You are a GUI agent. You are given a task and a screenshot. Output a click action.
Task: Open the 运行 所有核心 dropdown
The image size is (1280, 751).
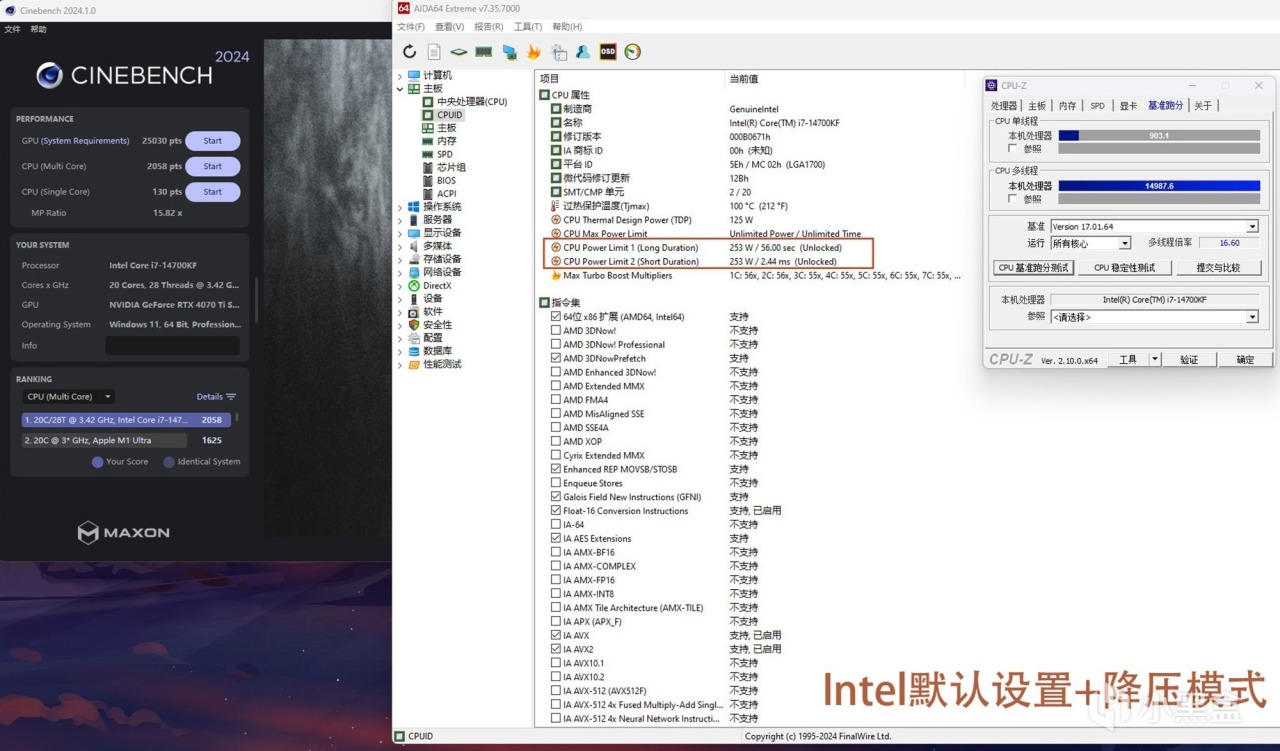[x=1090, y=243]
